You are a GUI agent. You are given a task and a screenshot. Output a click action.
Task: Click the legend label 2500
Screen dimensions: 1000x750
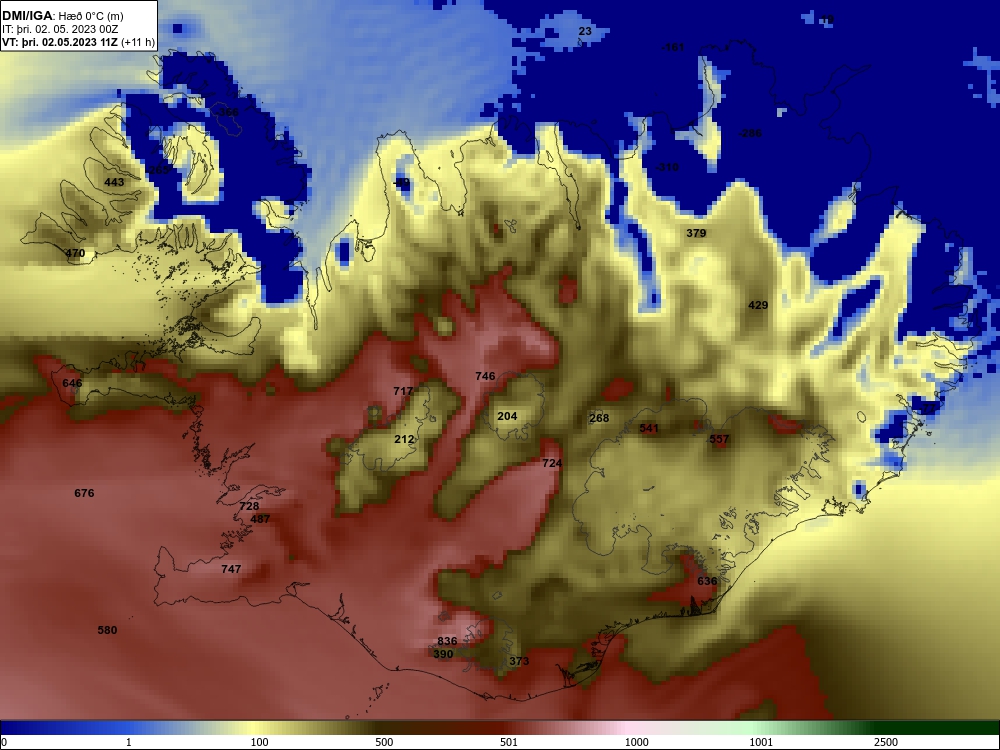(x=886, y=742)
